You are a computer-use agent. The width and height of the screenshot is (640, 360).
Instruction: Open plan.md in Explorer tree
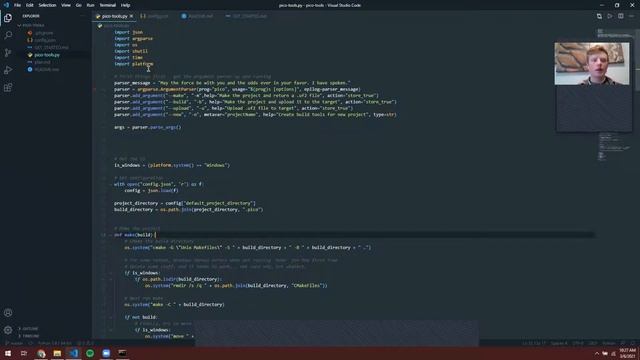tap(42, 62)
